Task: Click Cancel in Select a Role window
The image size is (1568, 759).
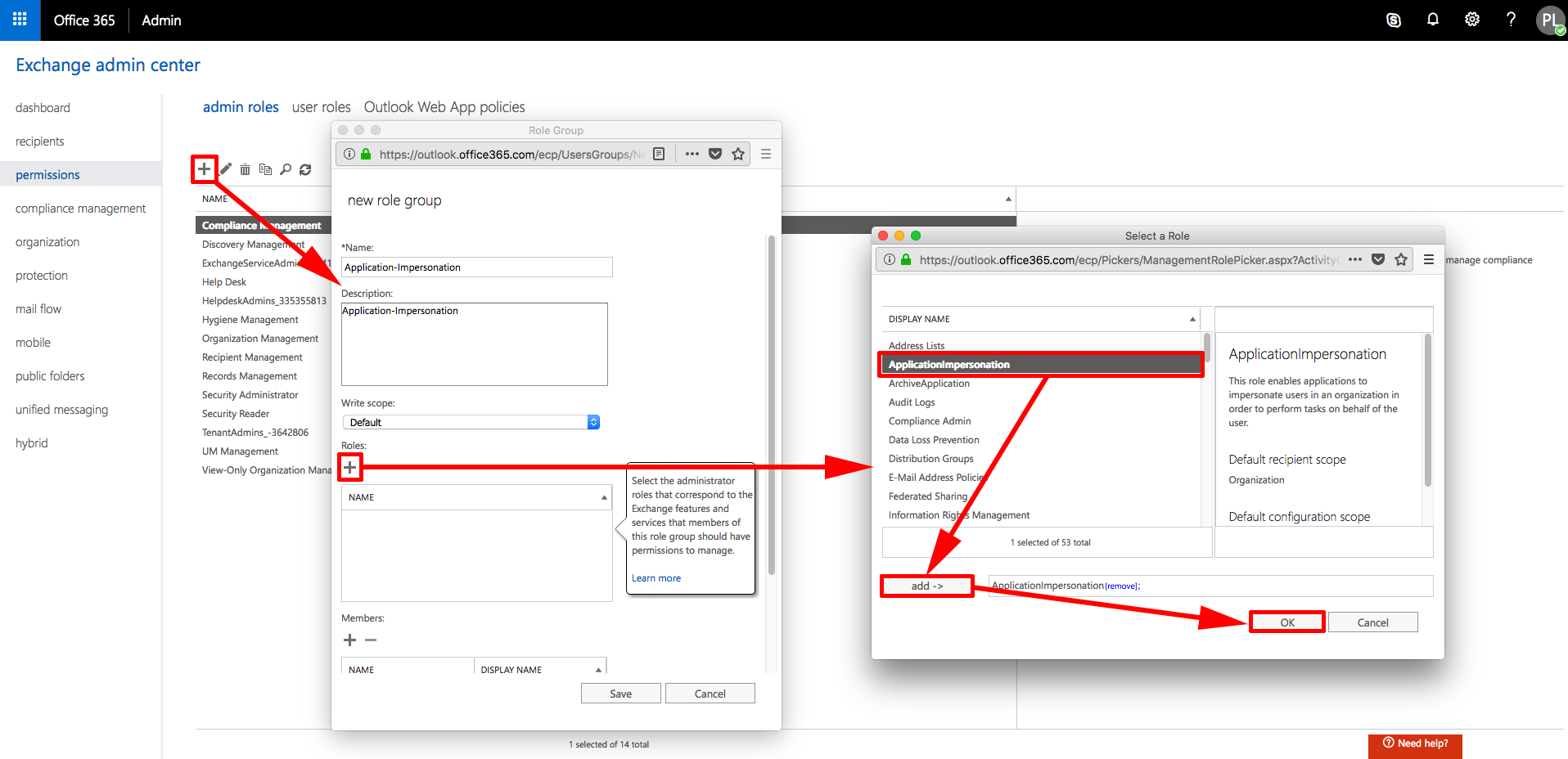Action: [1372, 622]
